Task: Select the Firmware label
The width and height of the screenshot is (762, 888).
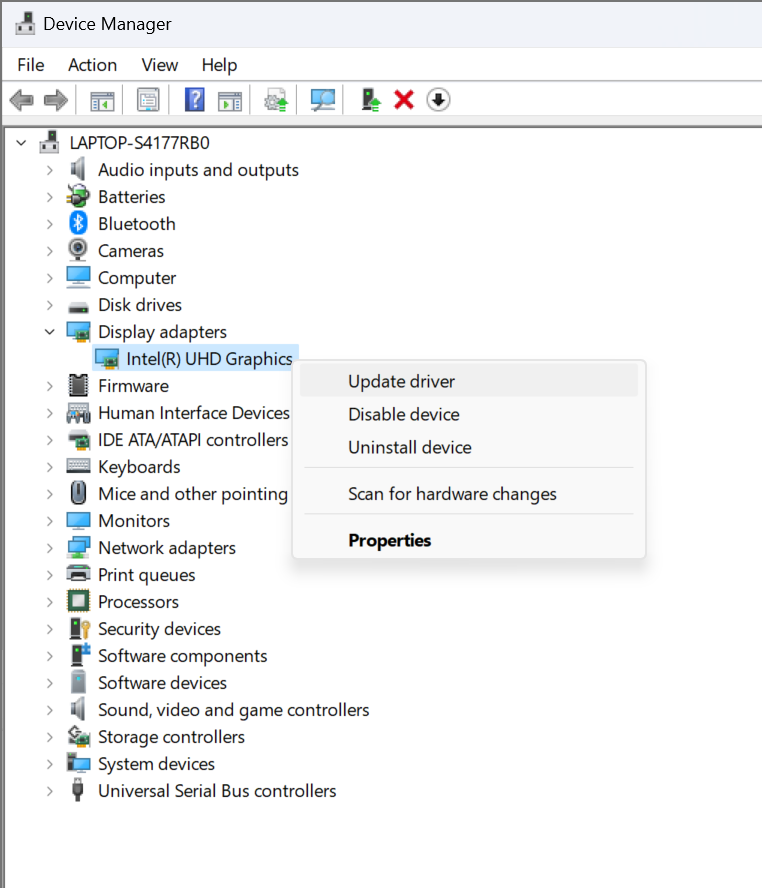Action: coord(133,386)
